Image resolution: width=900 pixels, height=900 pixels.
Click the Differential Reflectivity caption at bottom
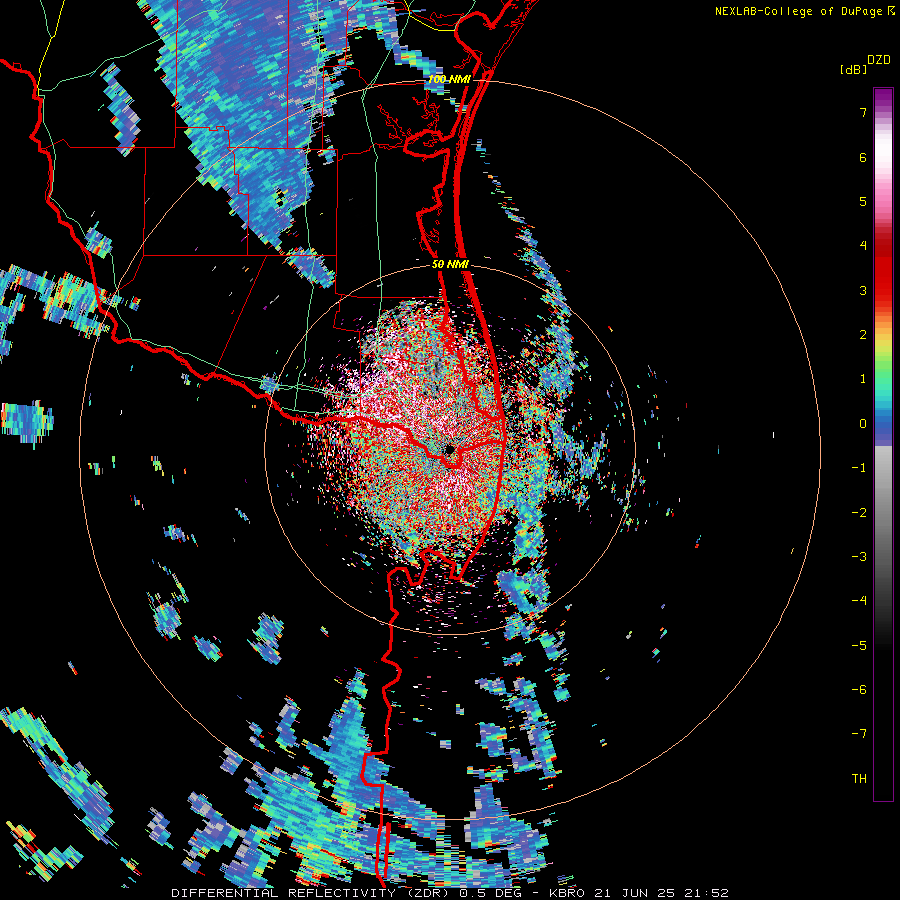[x=450, y=893]
